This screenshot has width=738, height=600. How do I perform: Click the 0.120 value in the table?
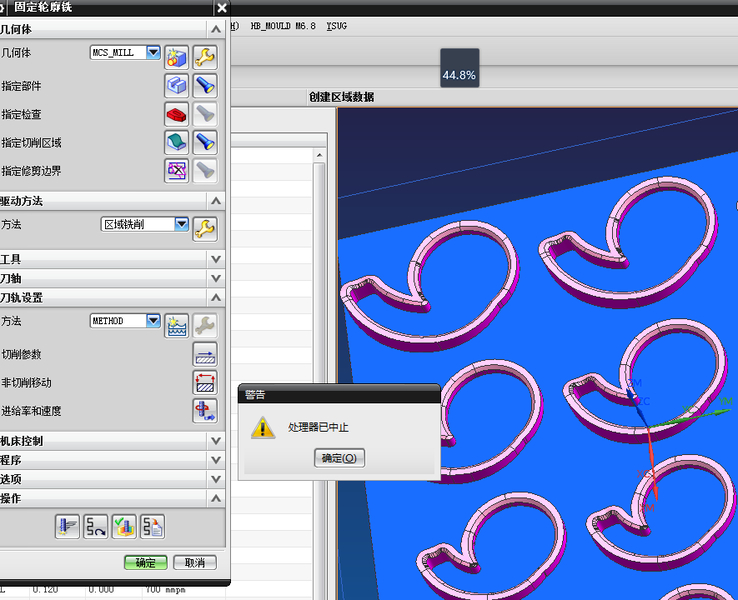point(45,590)
